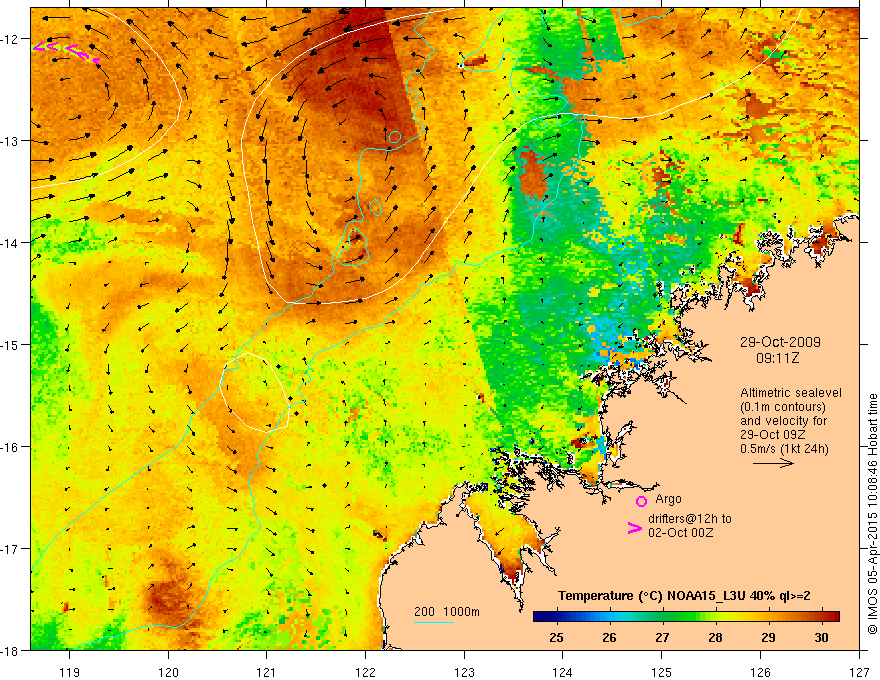Click the '120' longitude axis label

[168, 672]
